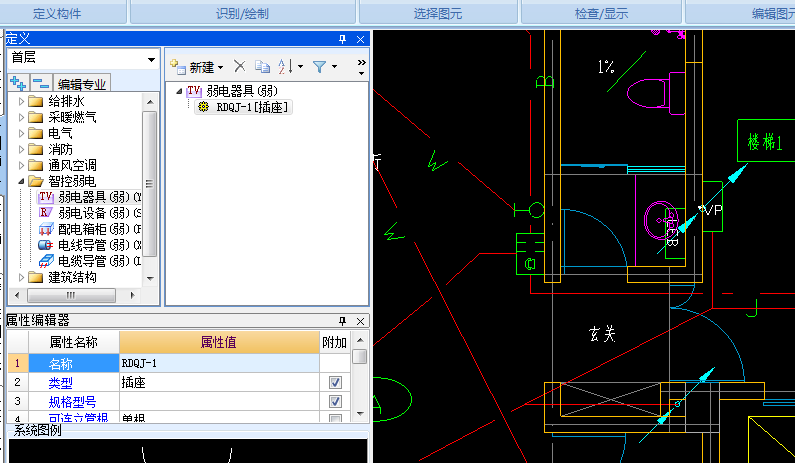Click 电气 folder icon
Image resolution: width=795 pixels, height=463 pixels.
35,133
